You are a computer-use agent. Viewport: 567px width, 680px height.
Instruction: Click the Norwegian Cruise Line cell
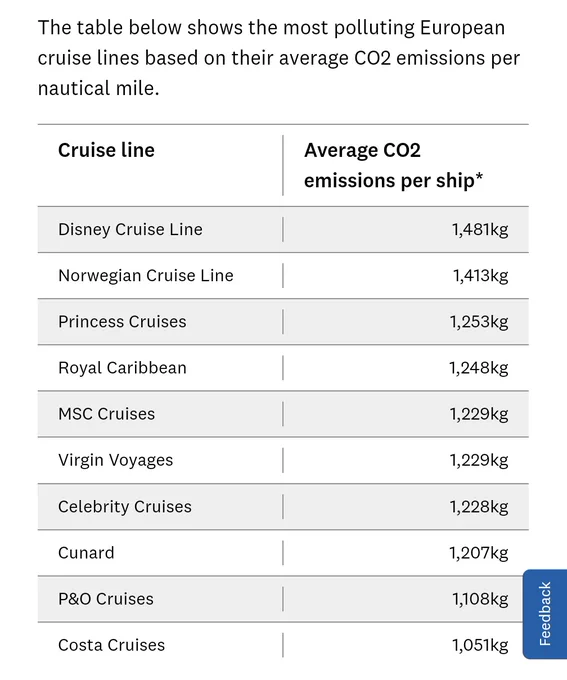tap(146, 275)
